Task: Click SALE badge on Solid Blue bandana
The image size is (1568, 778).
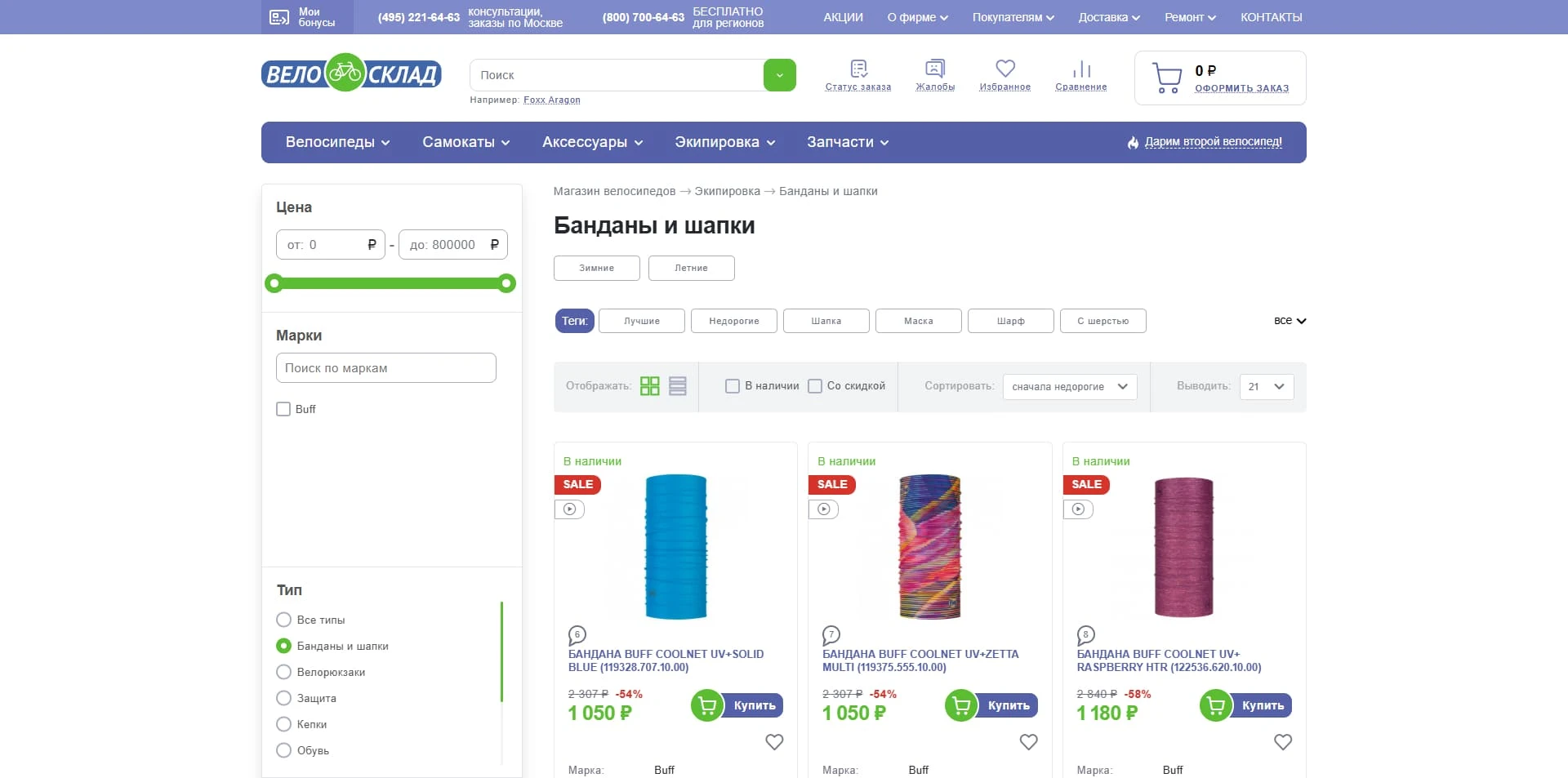Action: pyautogui.click(x=578, y=484)
